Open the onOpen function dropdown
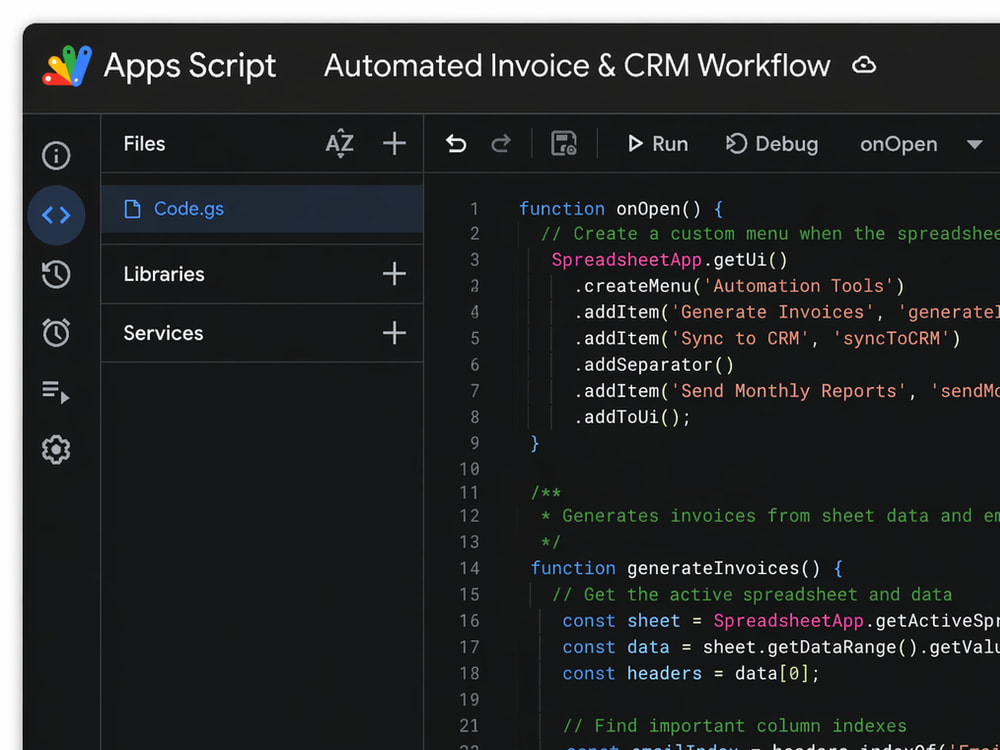Screen dimensions: 1000x750 pos(920,144)
